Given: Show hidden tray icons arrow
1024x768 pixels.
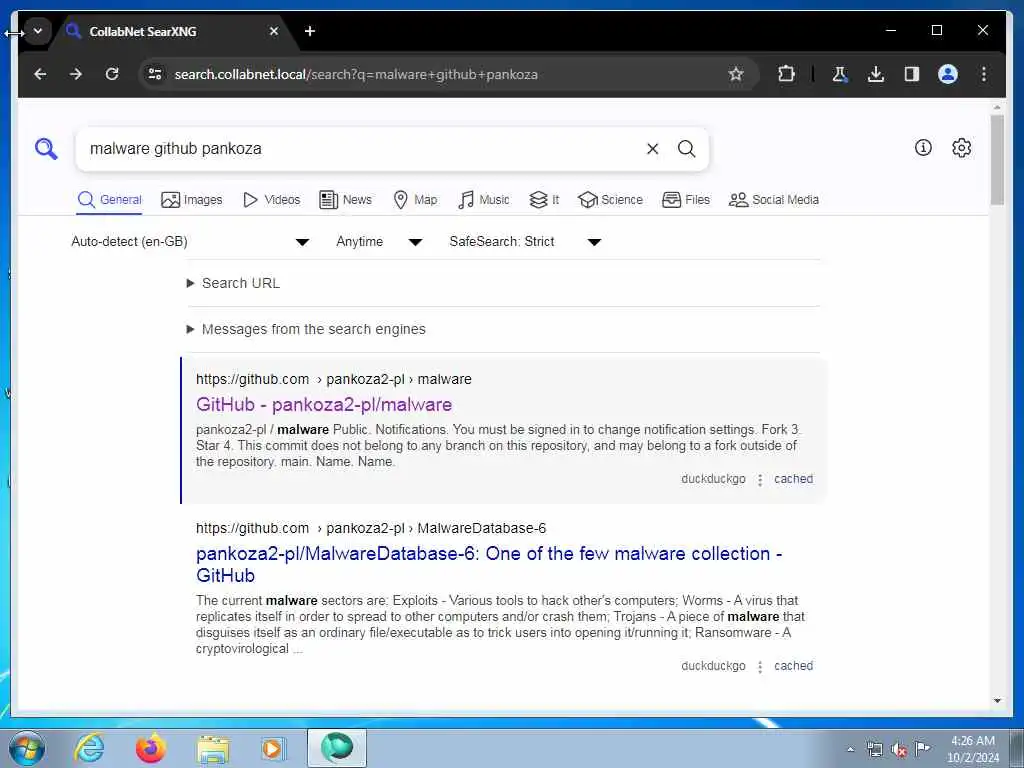Looking at the screenshot, I should point(850,750).
